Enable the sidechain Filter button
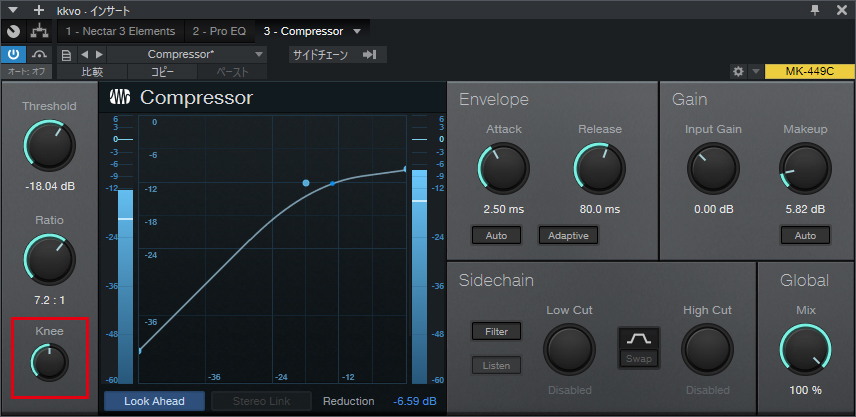 496,331
